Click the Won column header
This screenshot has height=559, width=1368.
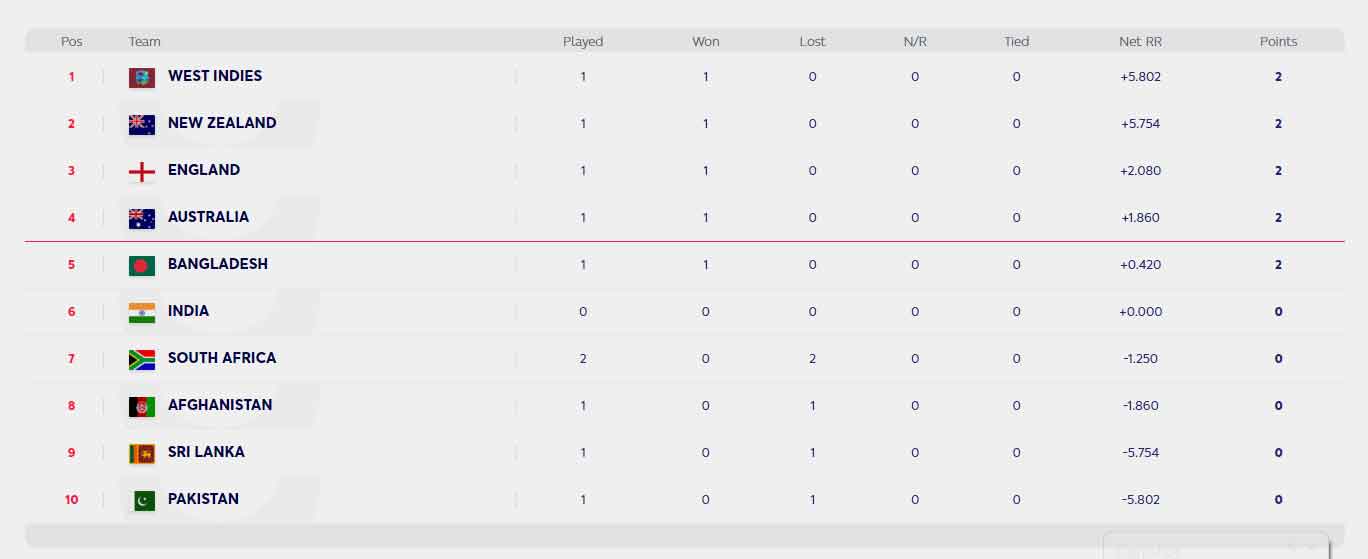706,42
